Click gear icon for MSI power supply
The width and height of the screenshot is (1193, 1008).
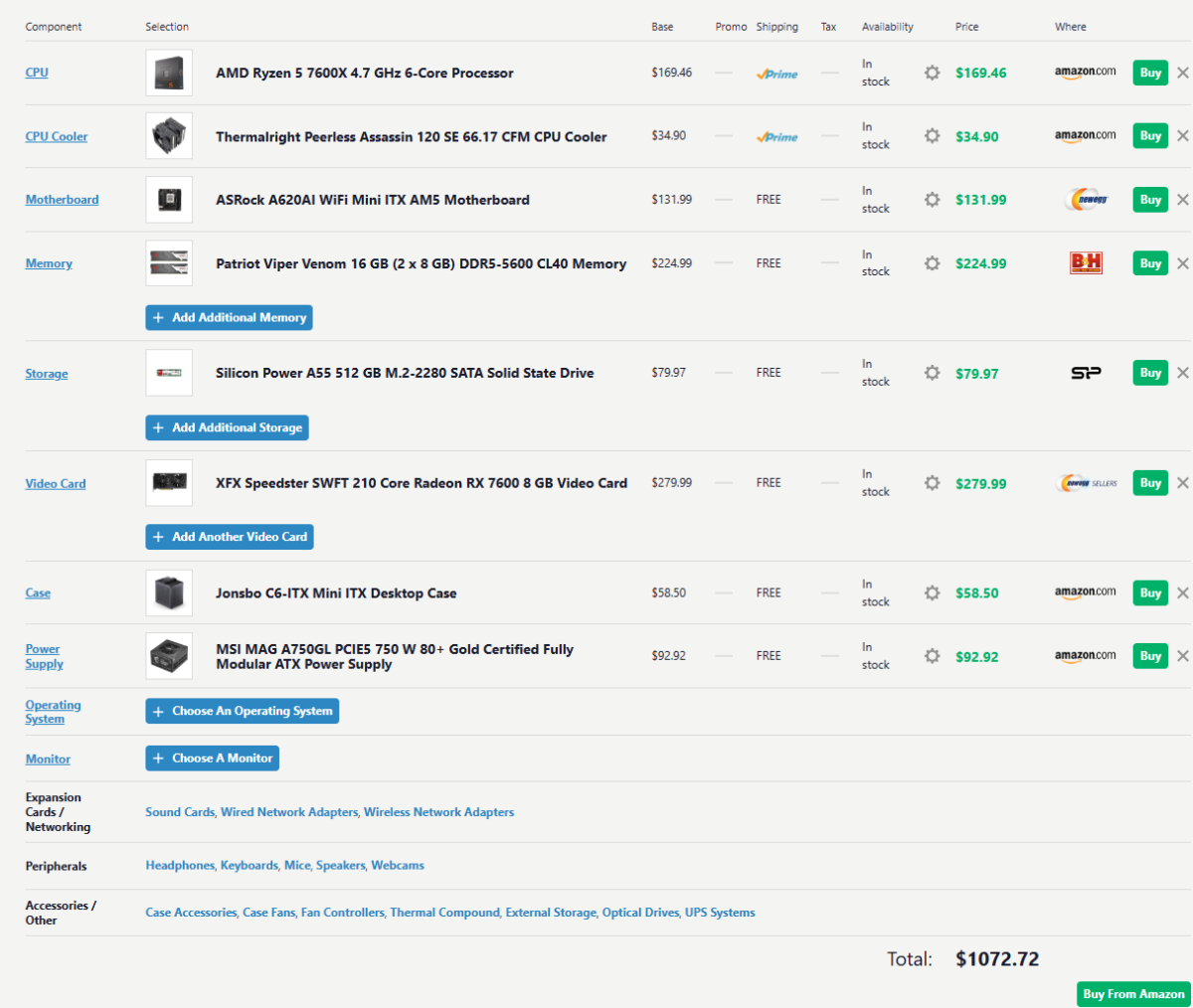click(x=932, y=656)
